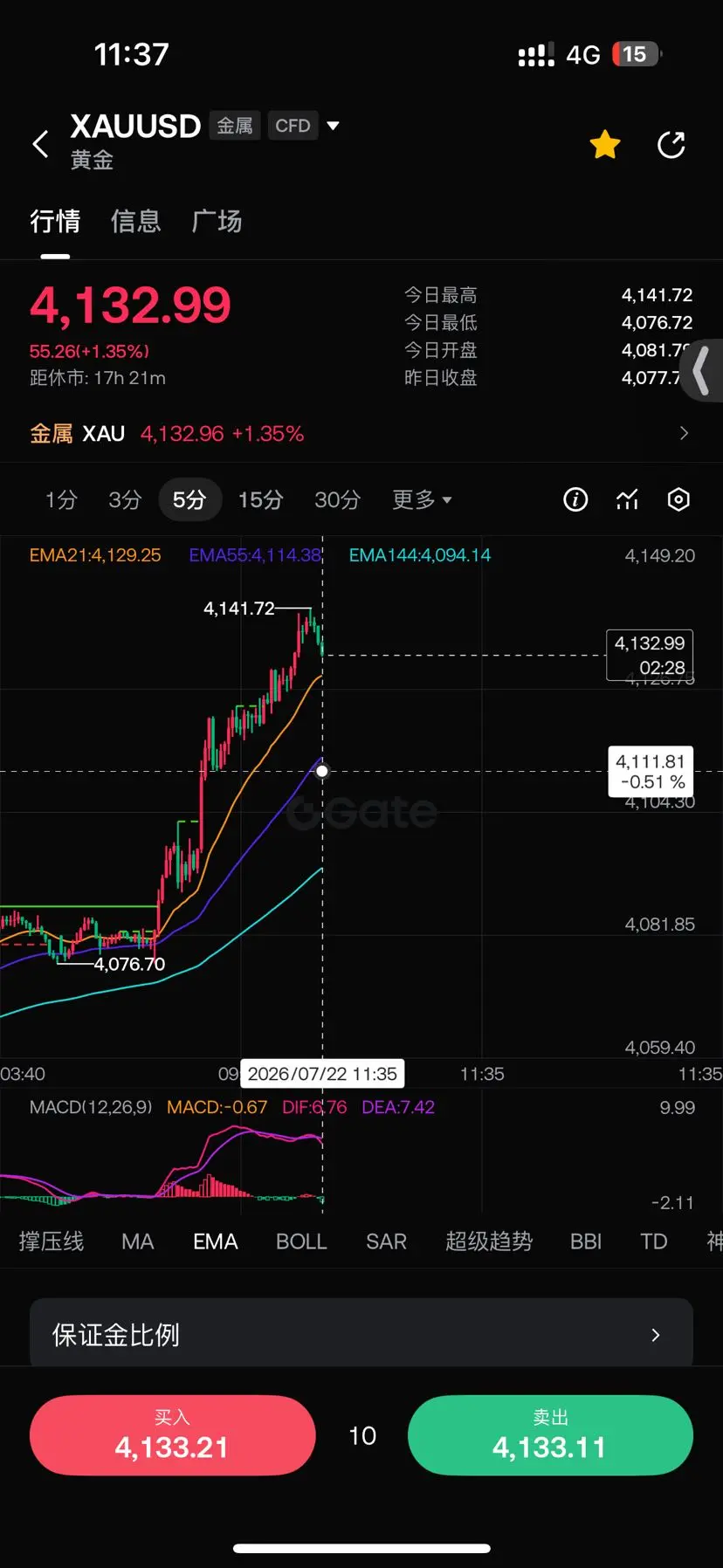Select the SAR indicator
The height and width of the screenshot is (1568, 723).
386,1241
